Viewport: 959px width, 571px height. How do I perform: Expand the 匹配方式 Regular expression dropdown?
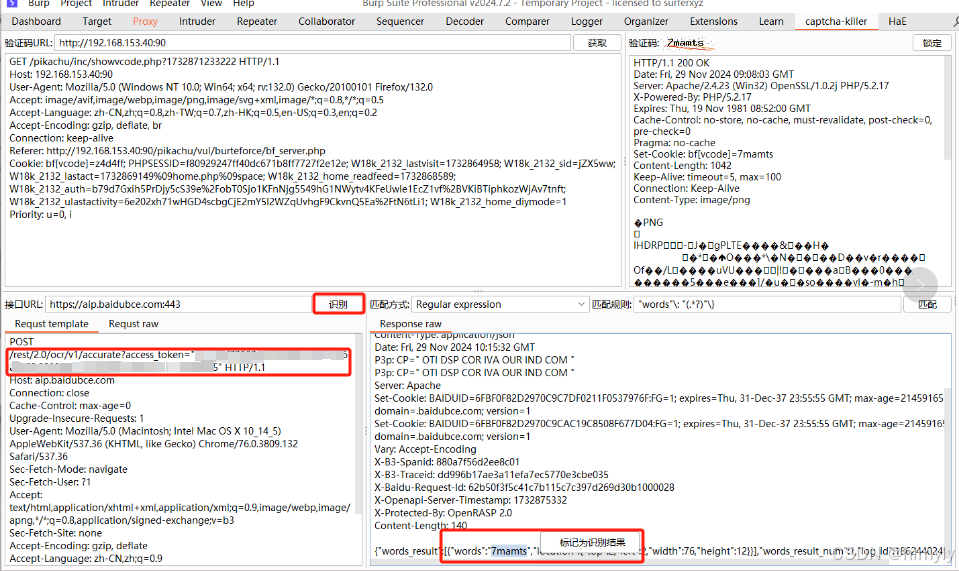coord(499,304)
